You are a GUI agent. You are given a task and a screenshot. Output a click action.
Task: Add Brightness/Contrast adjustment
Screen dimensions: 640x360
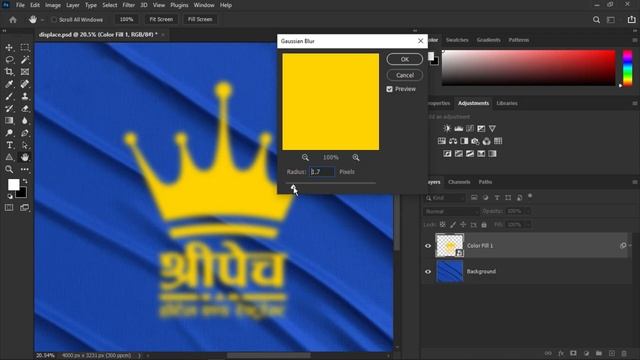(x=447, y=129)
